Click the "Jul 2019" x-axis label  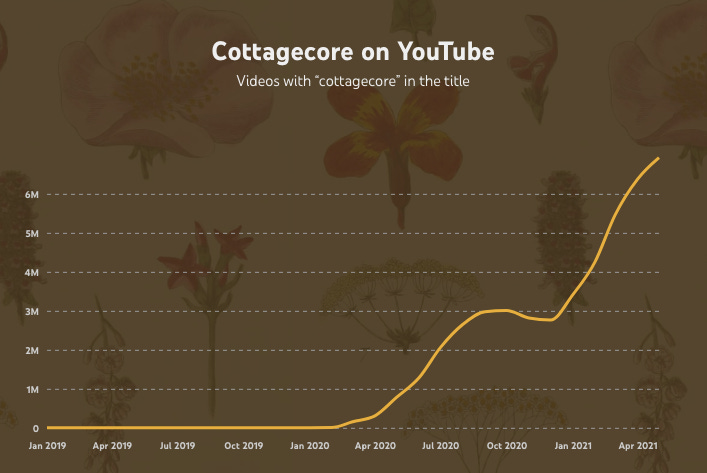(178, 446)
